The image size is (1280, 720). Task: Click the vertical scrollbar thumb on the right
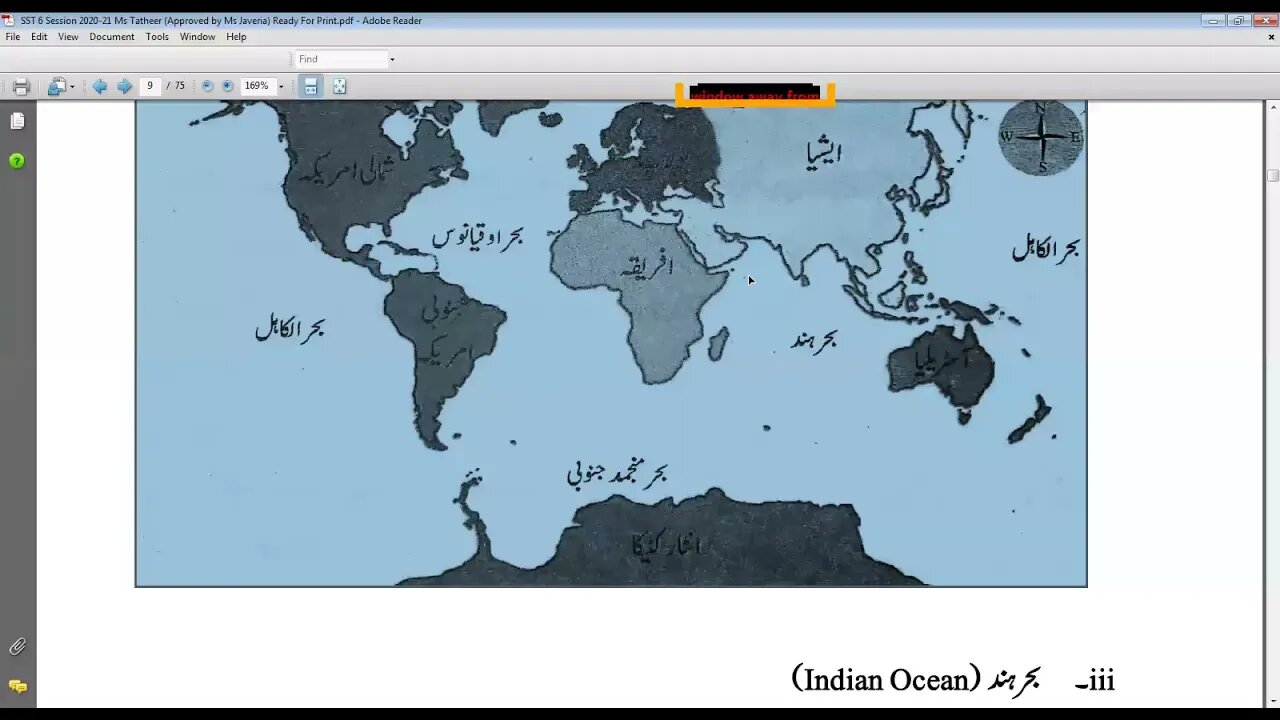point(1272,175)
